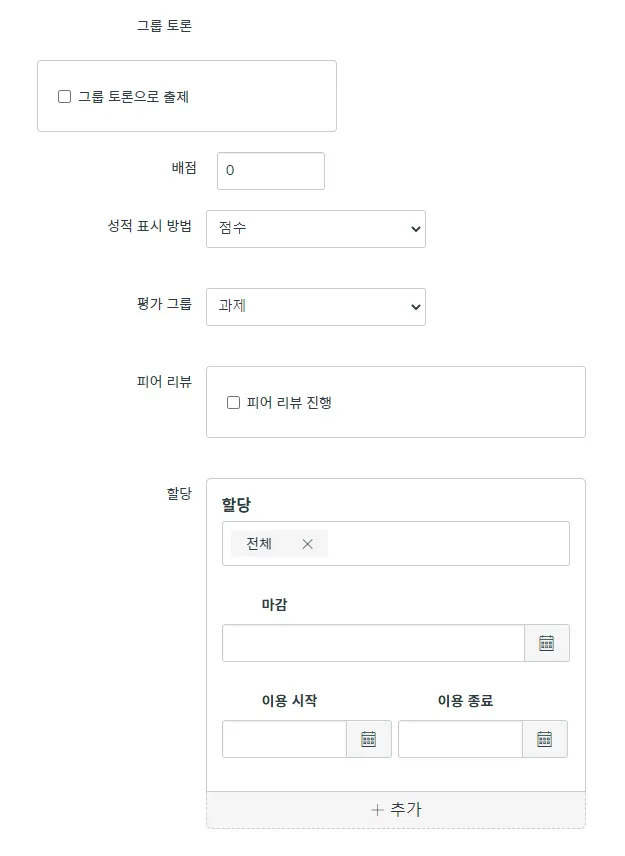Click the 배점 points input field
This screenshot has width=625, height=856.
click(x=270, y=170)
